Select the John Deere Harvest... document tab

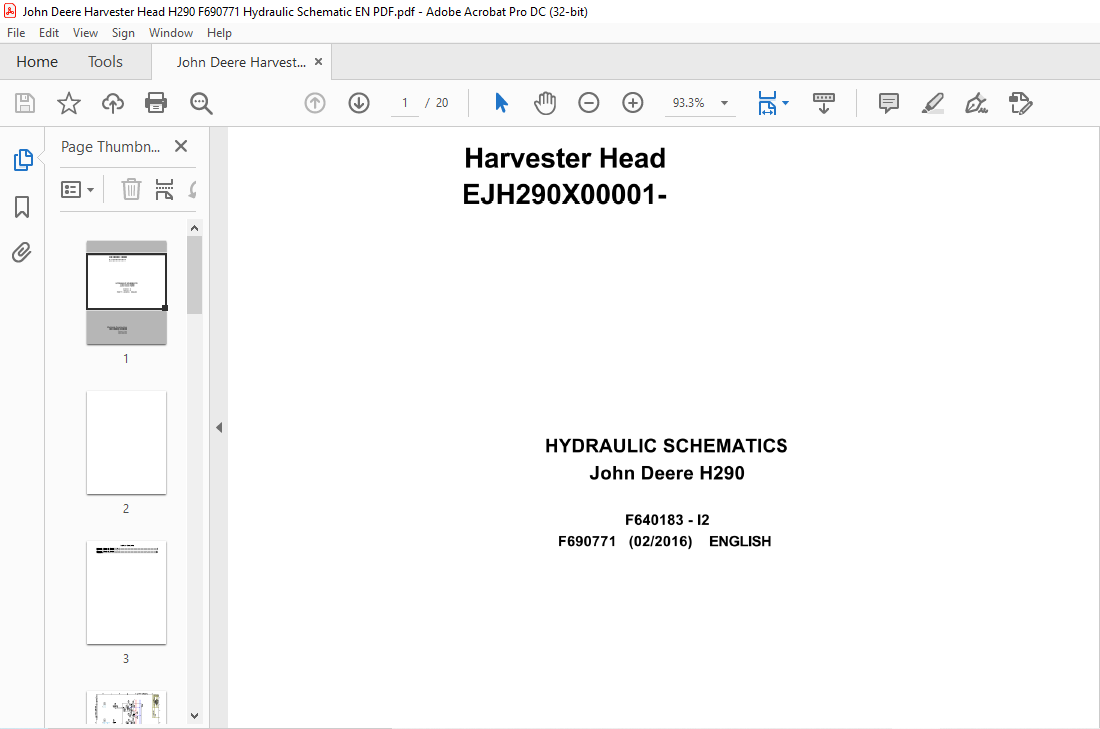241,62
